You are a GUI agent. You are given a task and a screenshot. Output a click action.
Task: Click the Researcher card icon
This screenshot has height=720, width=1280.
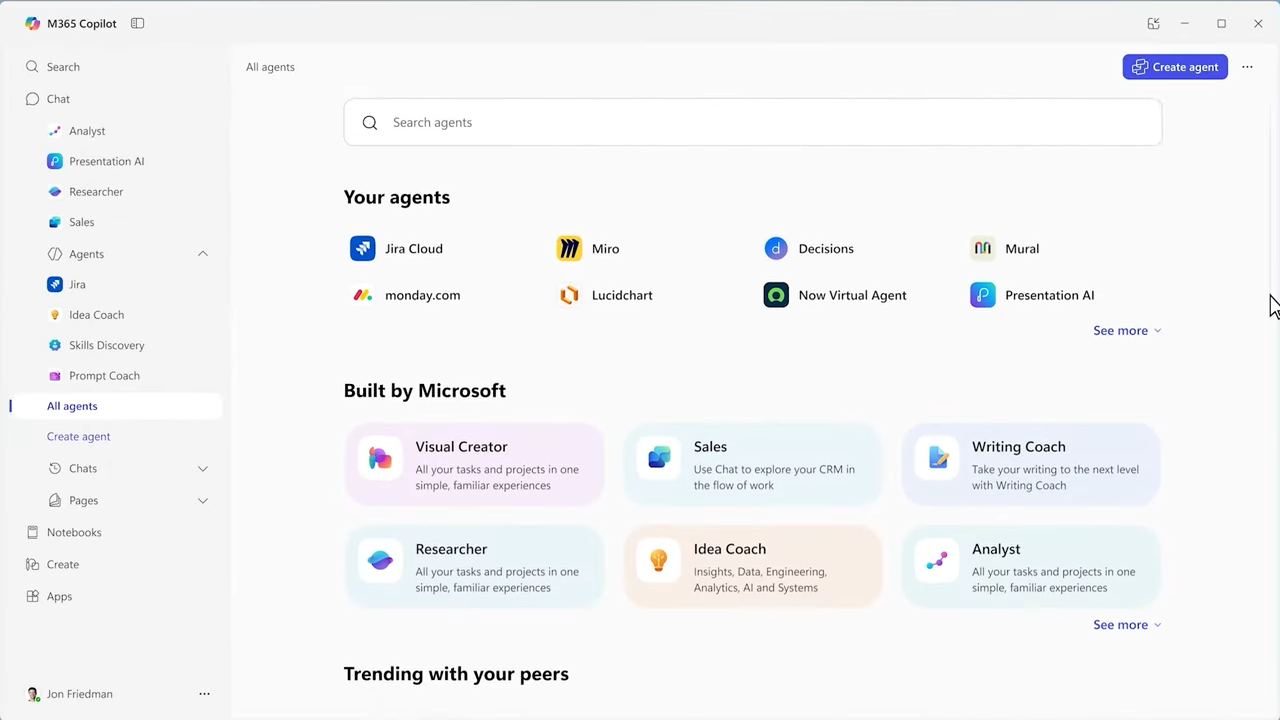(x=380, y=561)
